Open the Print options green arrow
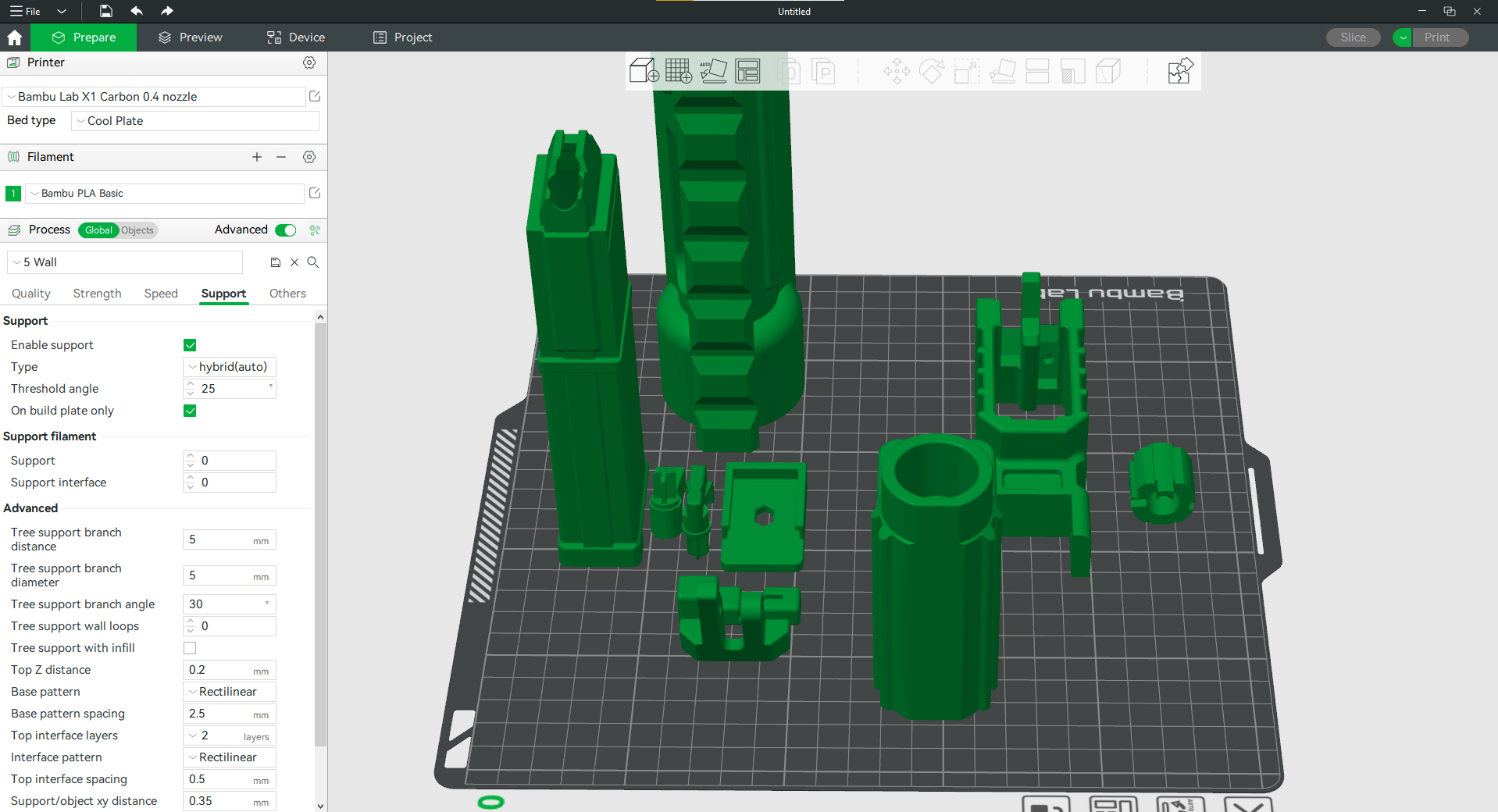Screen dimensions: 1498x812 point(1403,37)
